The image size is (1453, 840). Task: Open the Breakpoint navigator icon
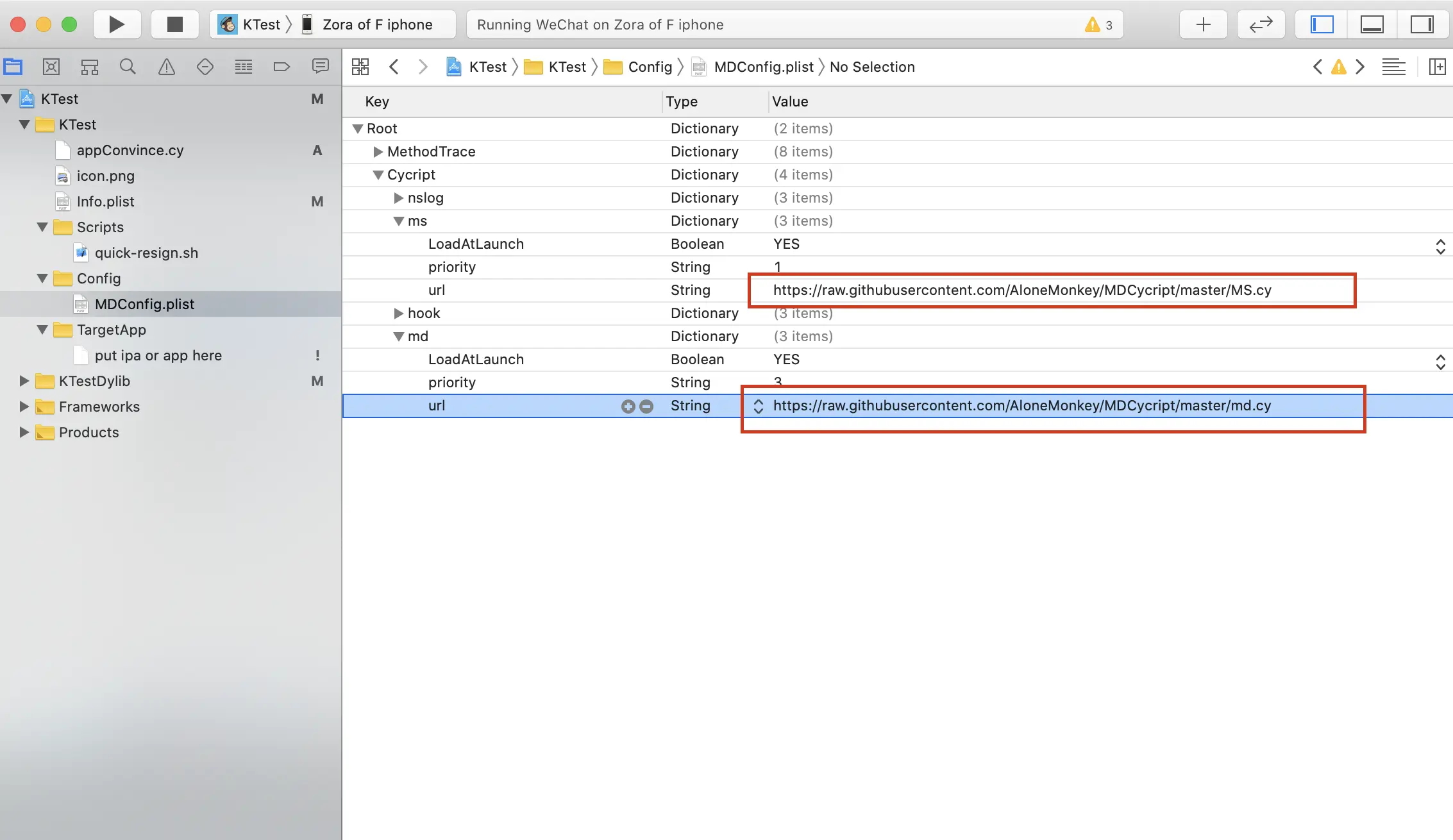(x=281, y=67)
